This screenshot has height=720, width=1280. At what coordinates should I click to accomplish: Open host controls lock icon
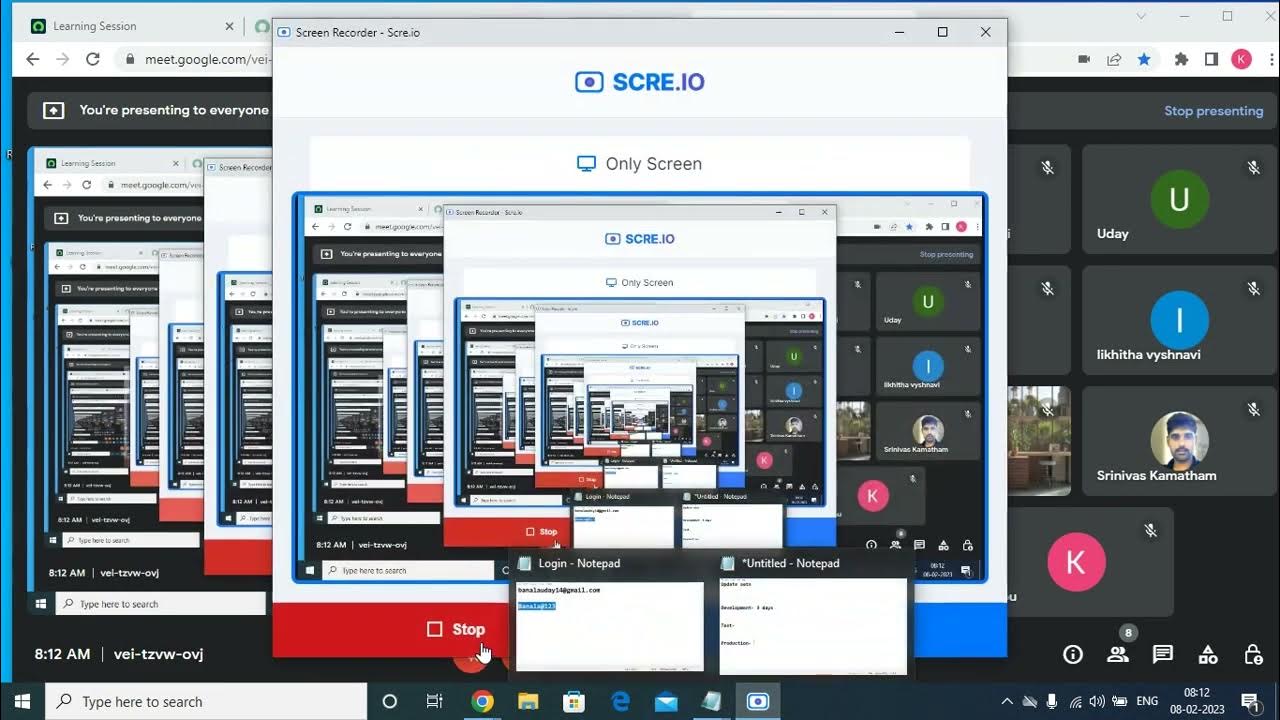[1253, 655]
